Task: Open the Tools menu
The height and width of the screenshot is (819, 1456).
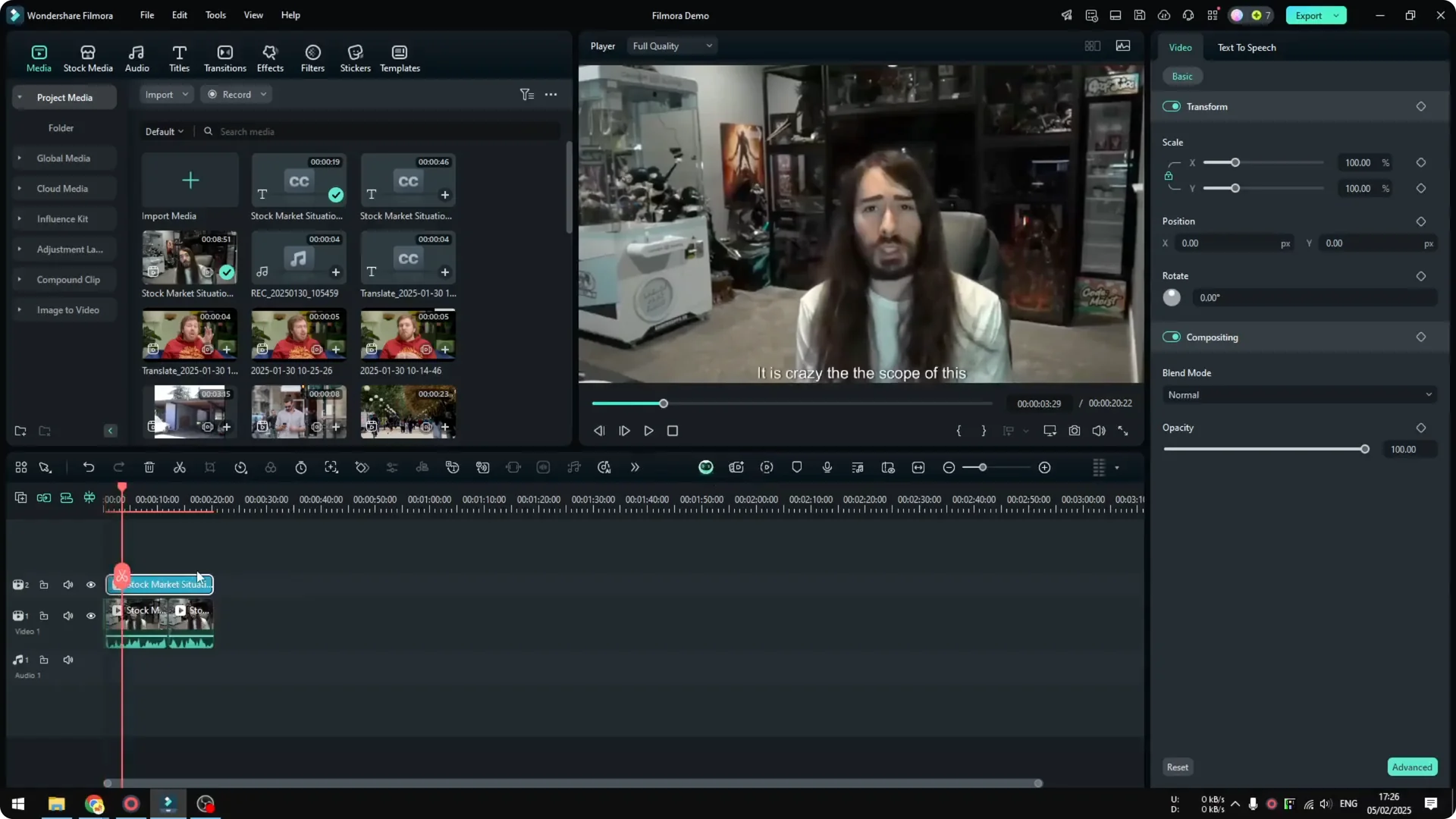Action: pyautogui.click(x=215, y=15)
